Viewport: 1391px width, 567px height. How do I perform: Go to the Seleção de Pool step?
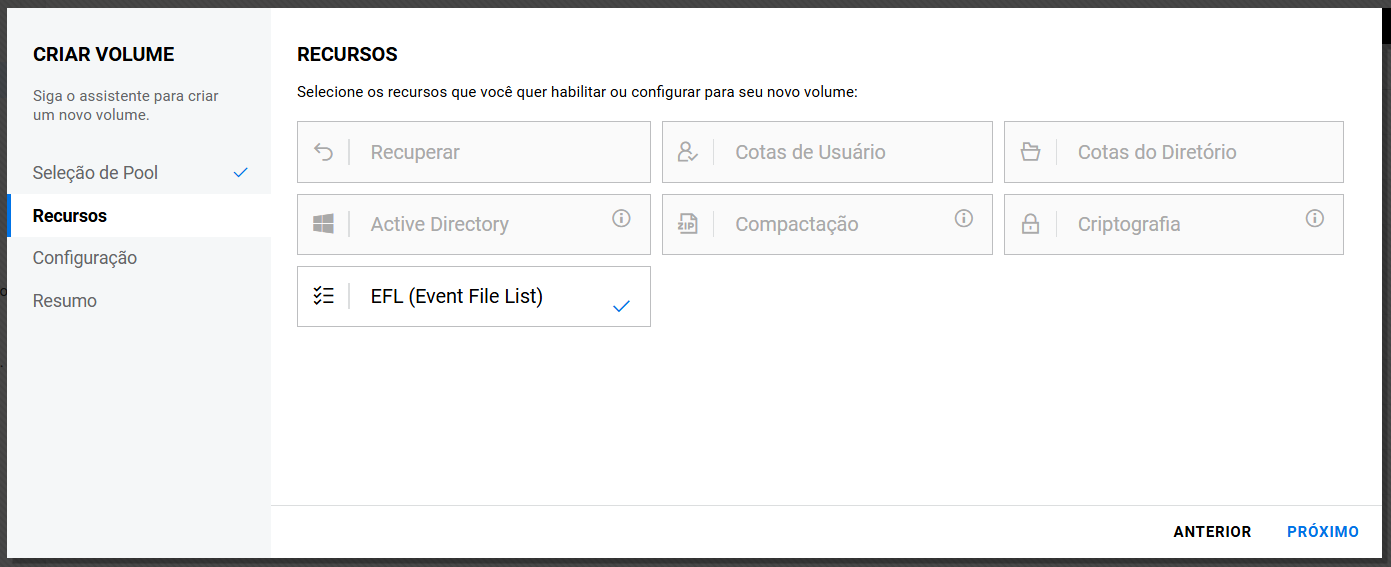pos(95,173)
